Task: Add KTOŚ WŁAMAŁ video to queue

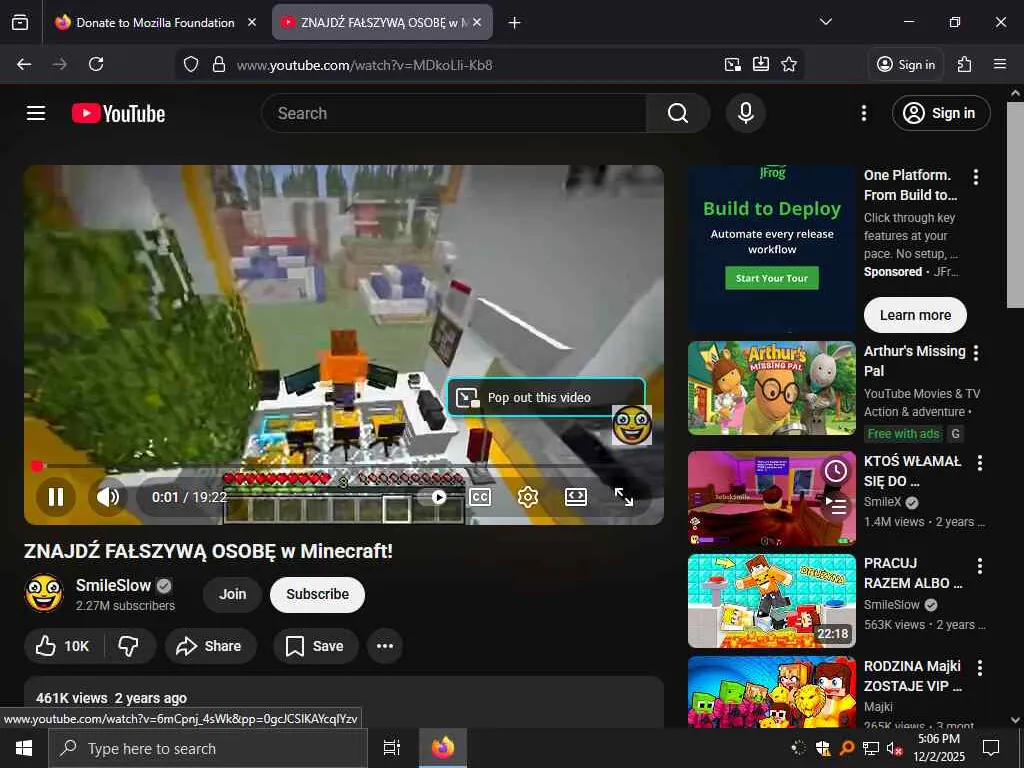Action: pos(836,504)
